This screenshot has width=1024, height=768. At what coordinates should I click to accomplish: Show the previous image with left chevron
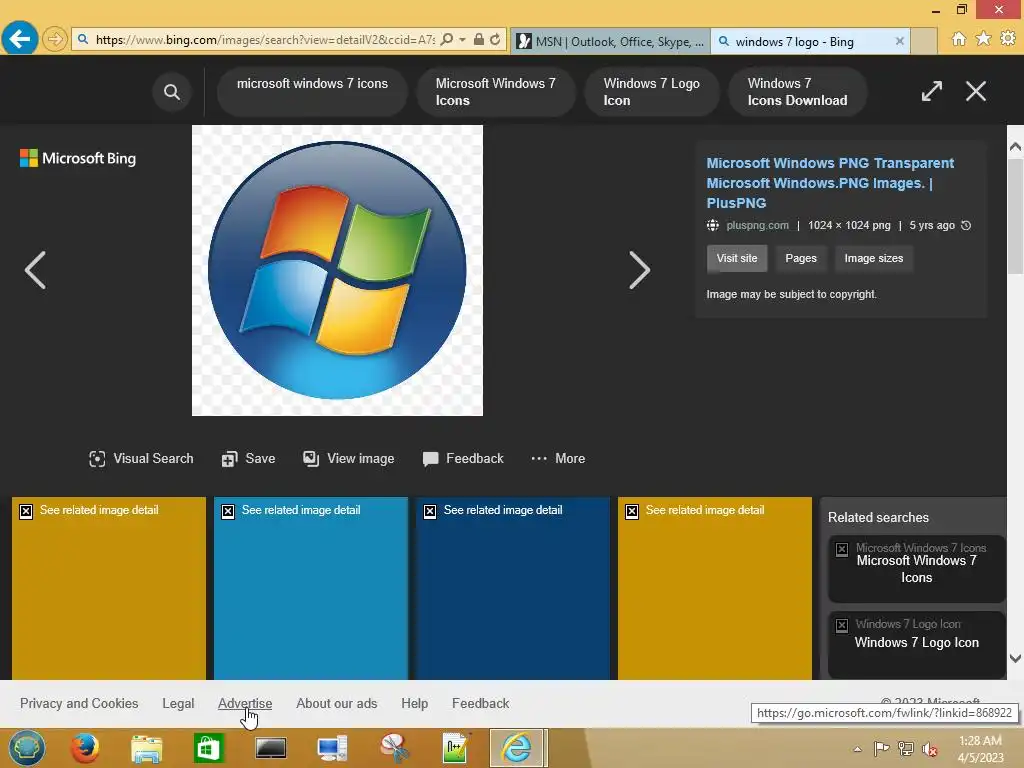35,270
